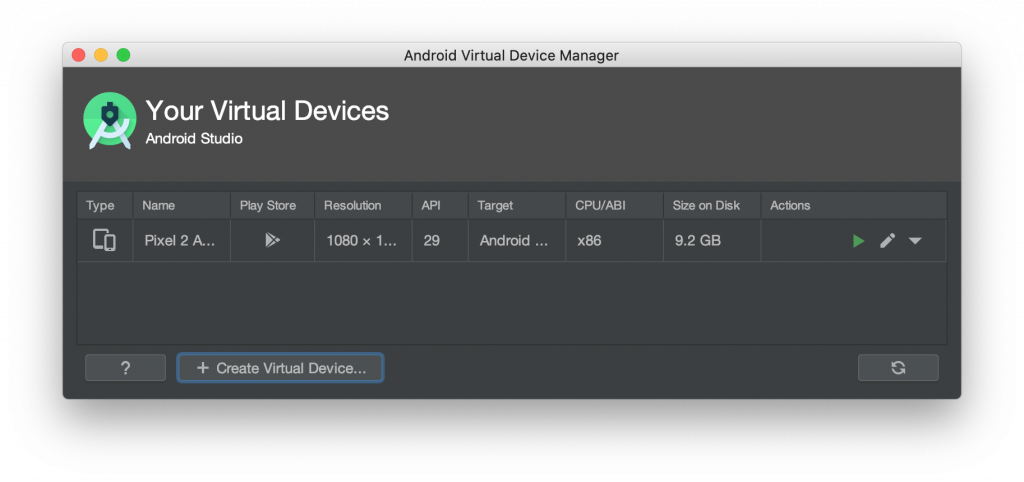The image size is (1024, 482).
Task: Click the Resolution column header
Action: click(x=353, y=206)
